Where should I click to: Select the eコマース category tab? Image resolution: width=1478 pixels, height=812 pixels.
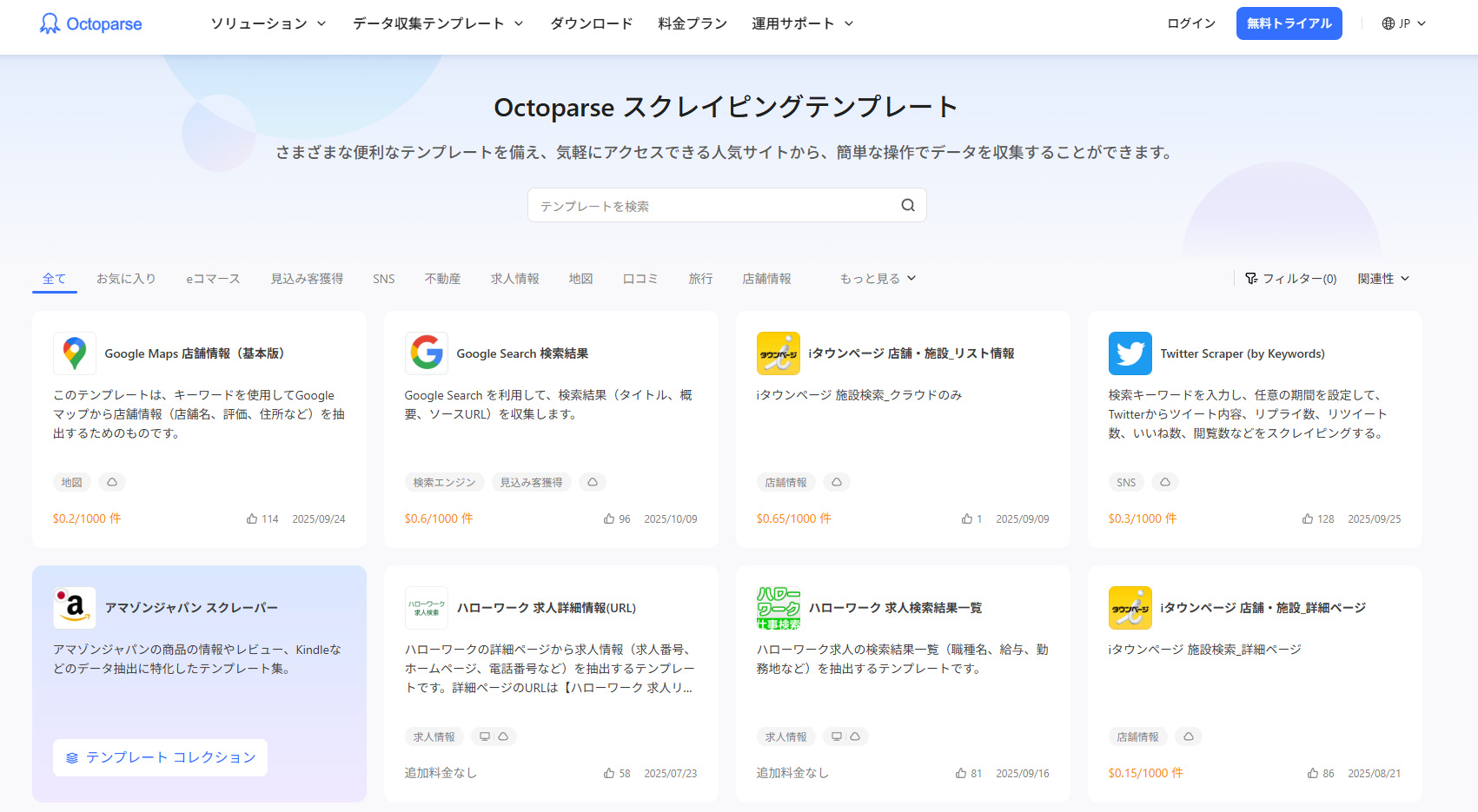213,279
